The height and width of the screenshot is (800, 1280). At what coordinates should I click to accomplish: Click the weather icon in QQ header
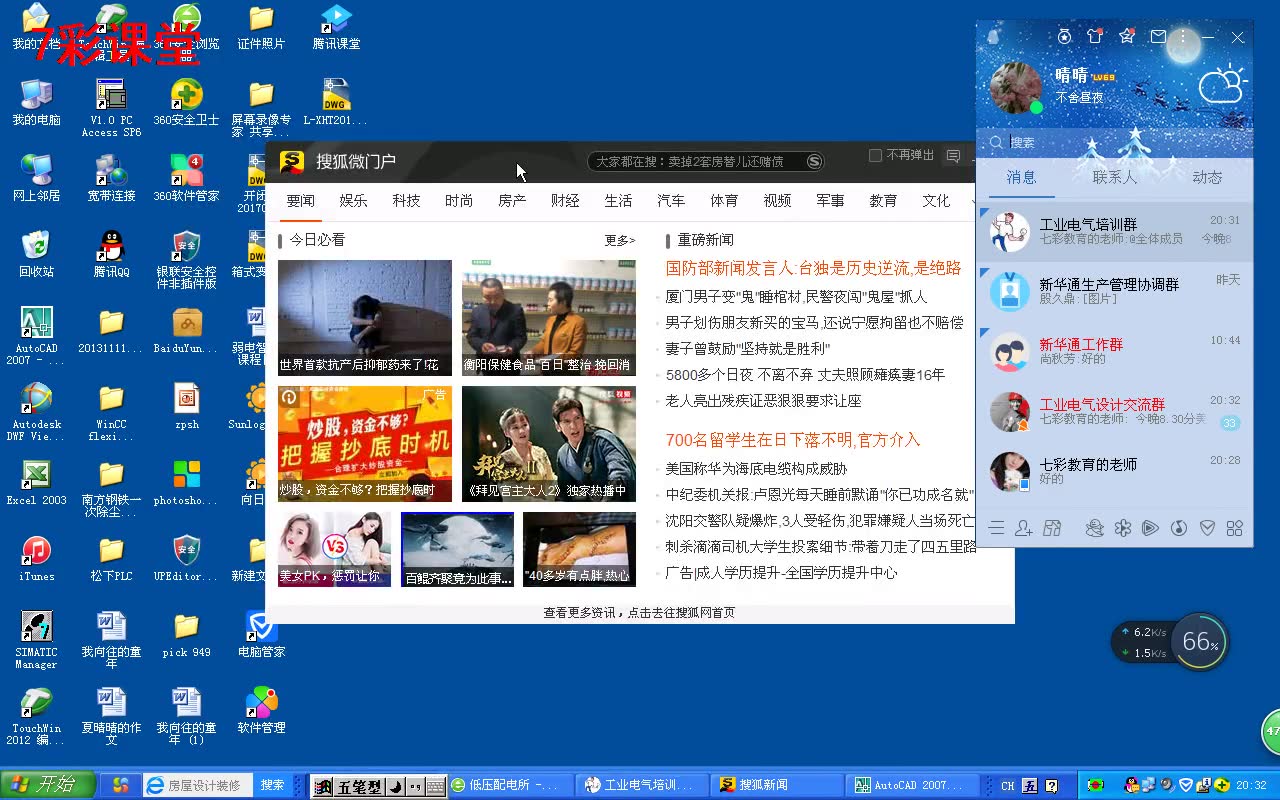[1222, 84]
